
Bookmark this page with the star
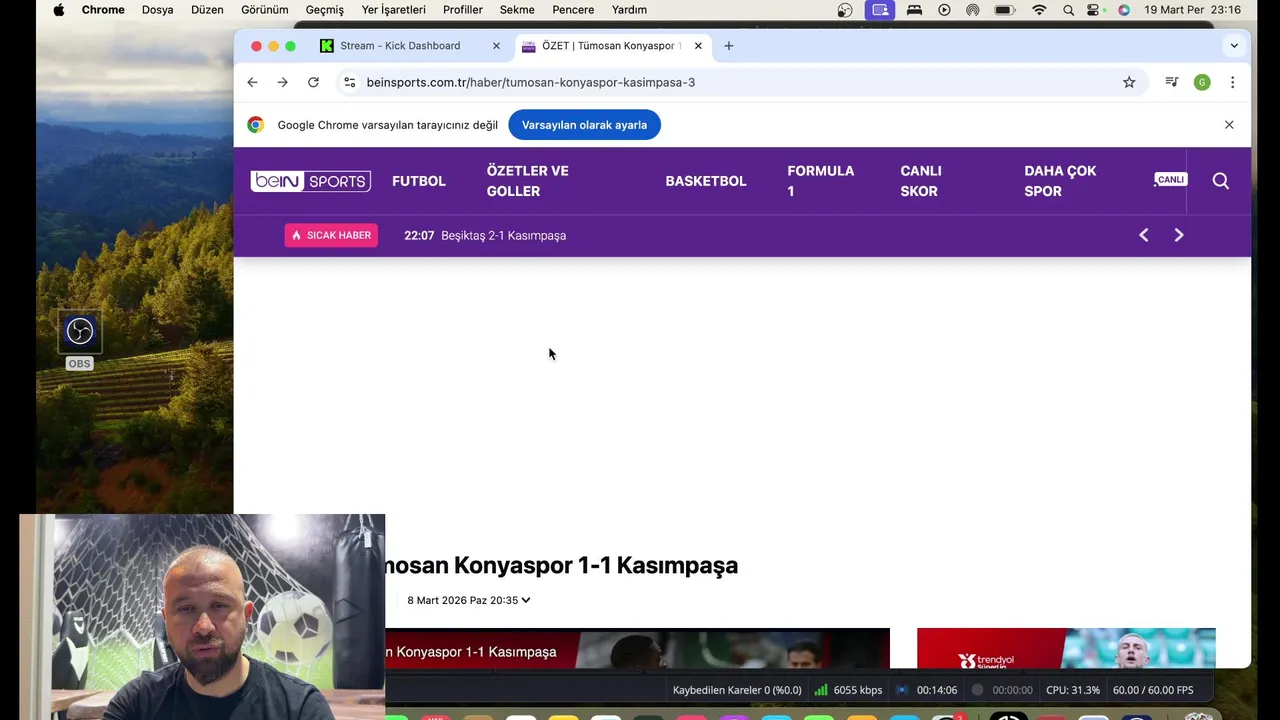tap(1129, 82)
